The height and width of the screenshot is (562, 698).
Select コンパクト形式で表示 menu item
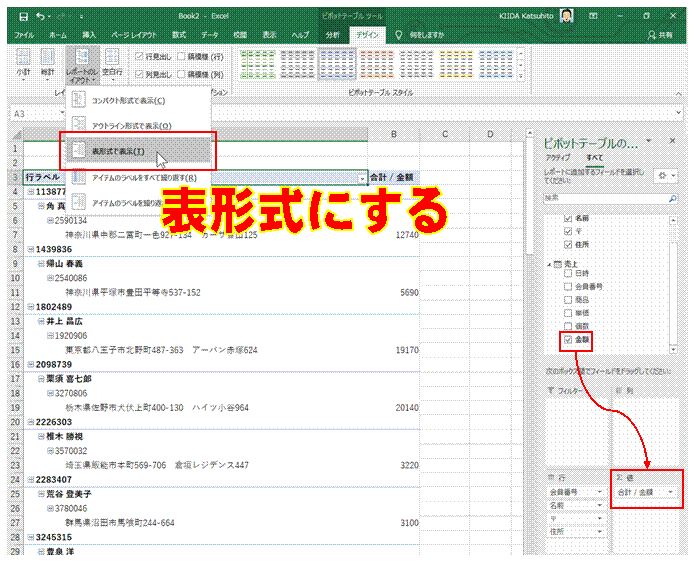pos(138,100)
